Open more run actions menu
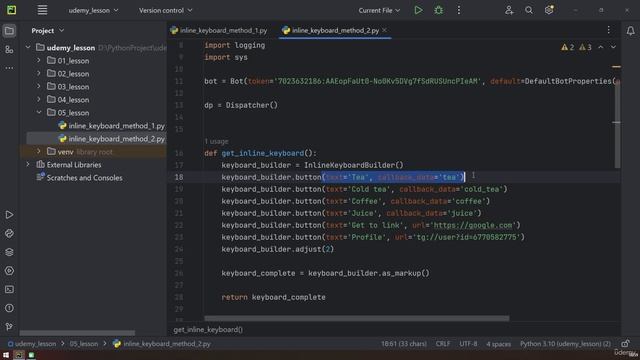The image size is (640, 360). pyautogui.click(x=459, y=10)
